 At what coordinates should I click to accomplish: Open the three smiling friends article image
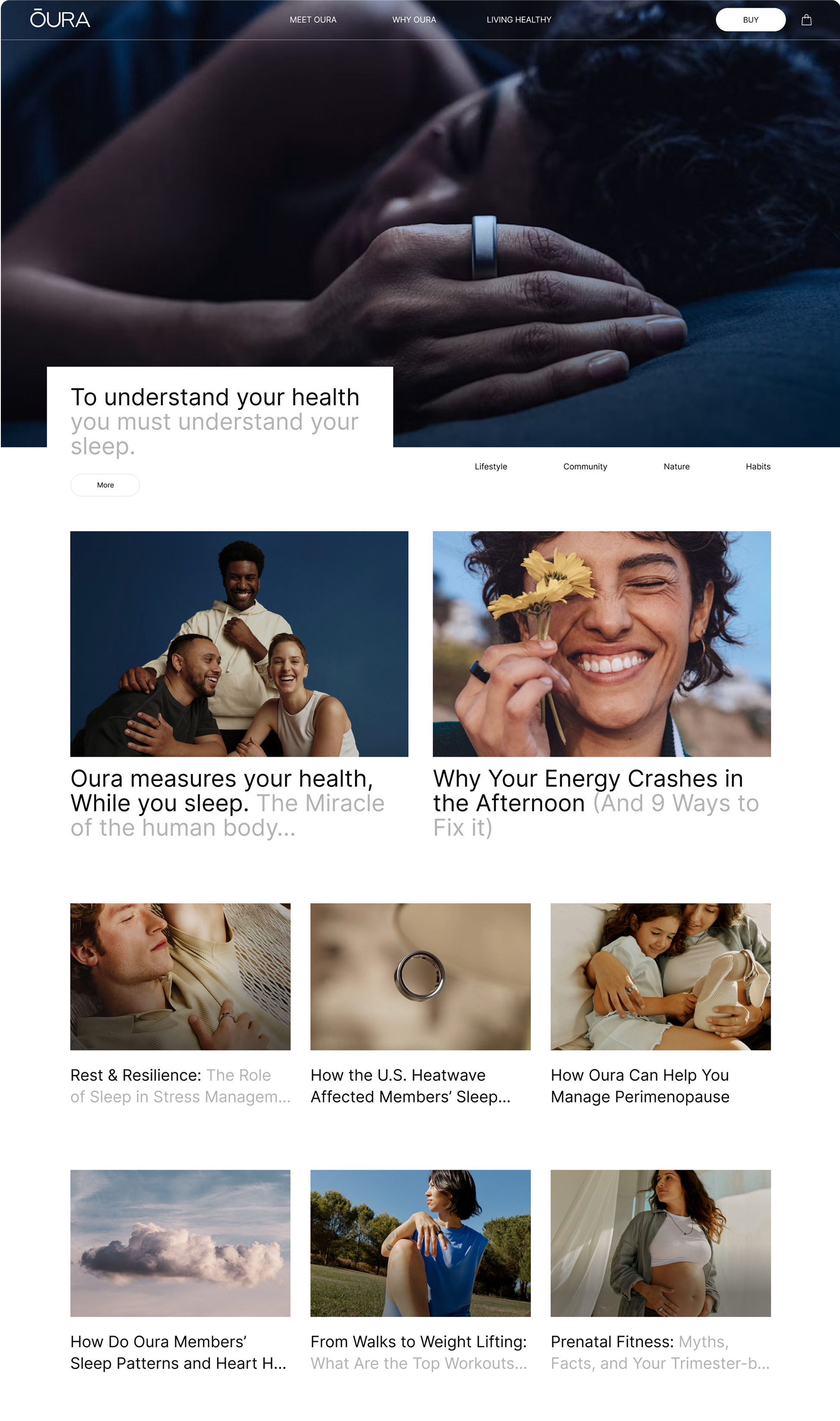click(x=239, y=644)
